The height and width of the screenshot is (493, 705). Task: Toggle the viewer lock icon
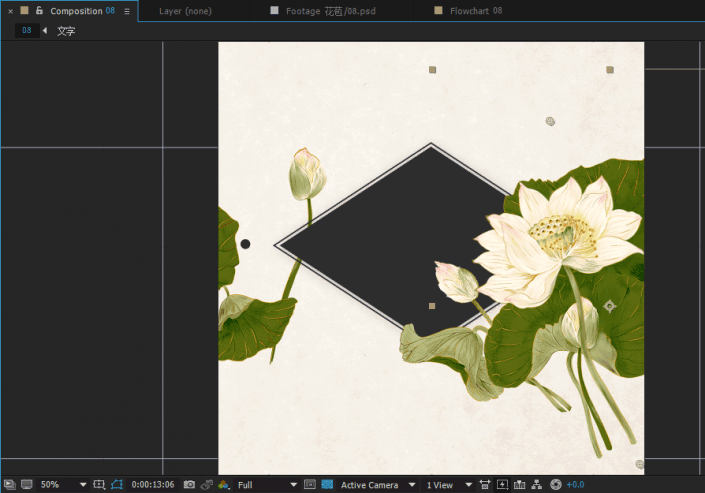[39, 10]
